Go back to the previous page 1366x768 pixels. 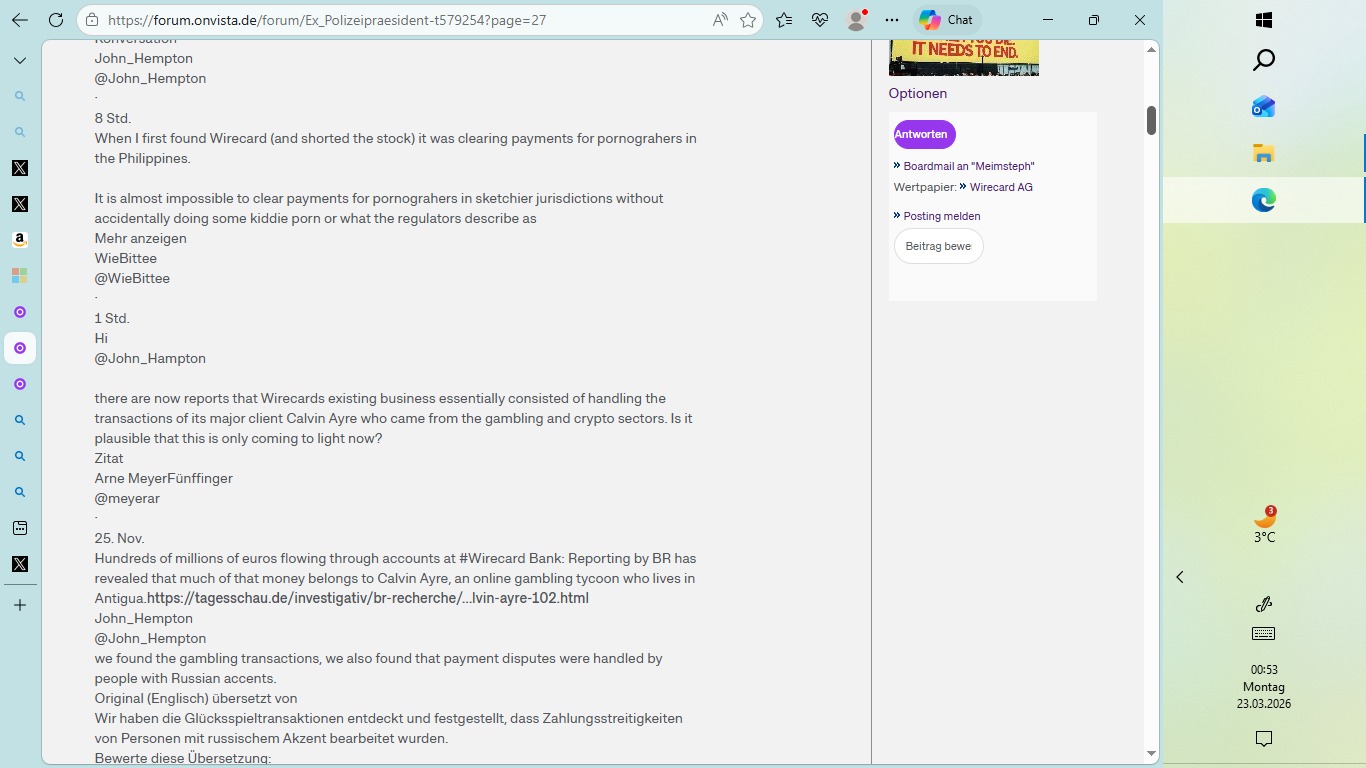[x=20, y=20]
